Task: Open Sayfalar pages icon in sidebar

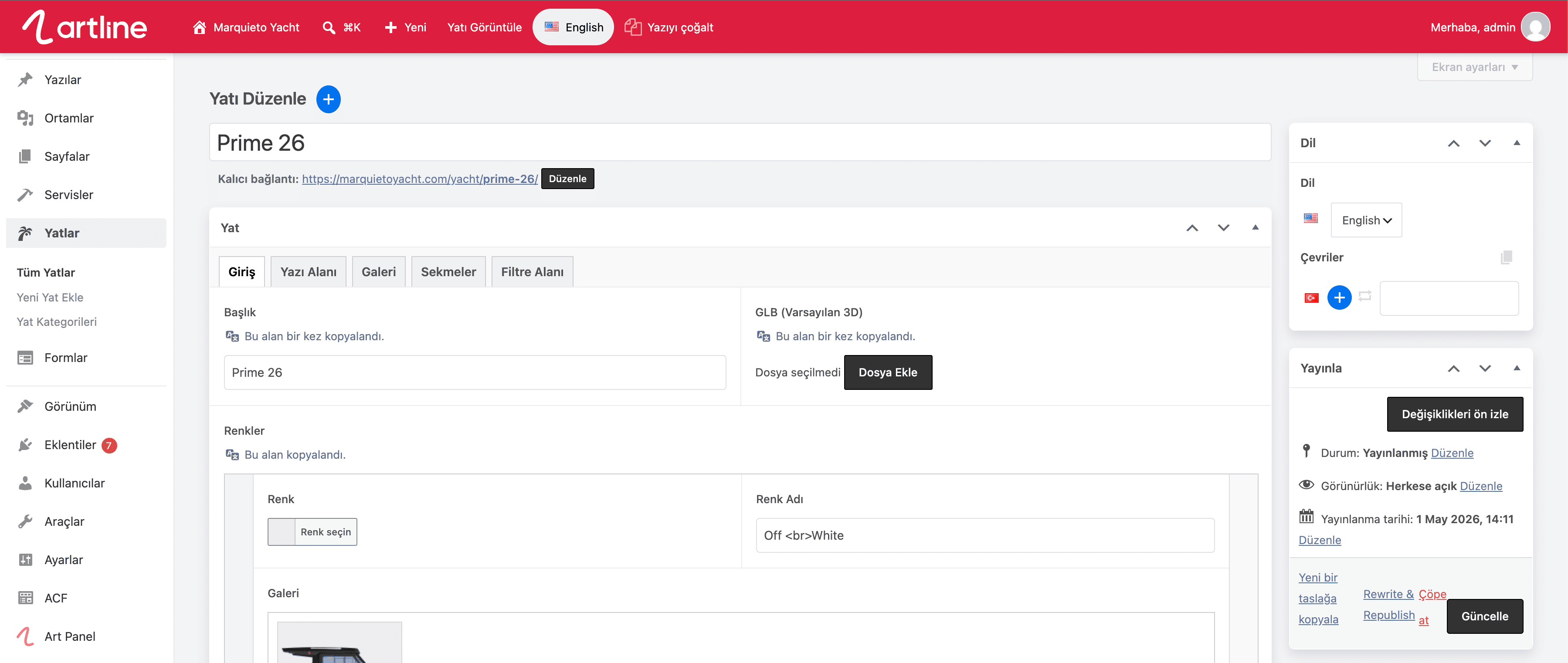Action: click(25, 156)
